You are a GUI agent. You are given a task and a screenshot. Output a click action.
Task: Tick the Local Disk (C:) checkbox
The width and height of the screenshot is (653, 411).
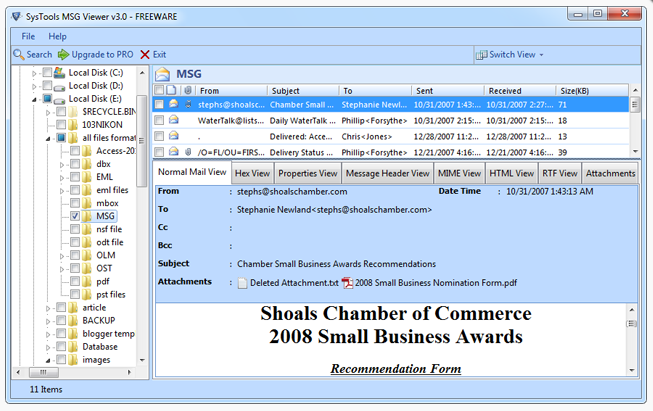click(47, 73)
